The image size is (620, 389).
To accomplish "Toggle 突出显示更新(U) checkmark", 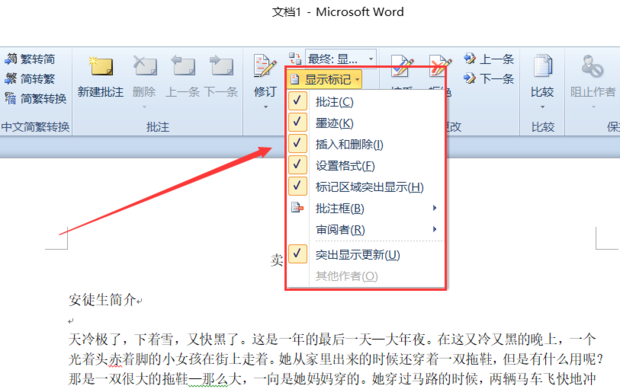I will click(x=297, y=254).
